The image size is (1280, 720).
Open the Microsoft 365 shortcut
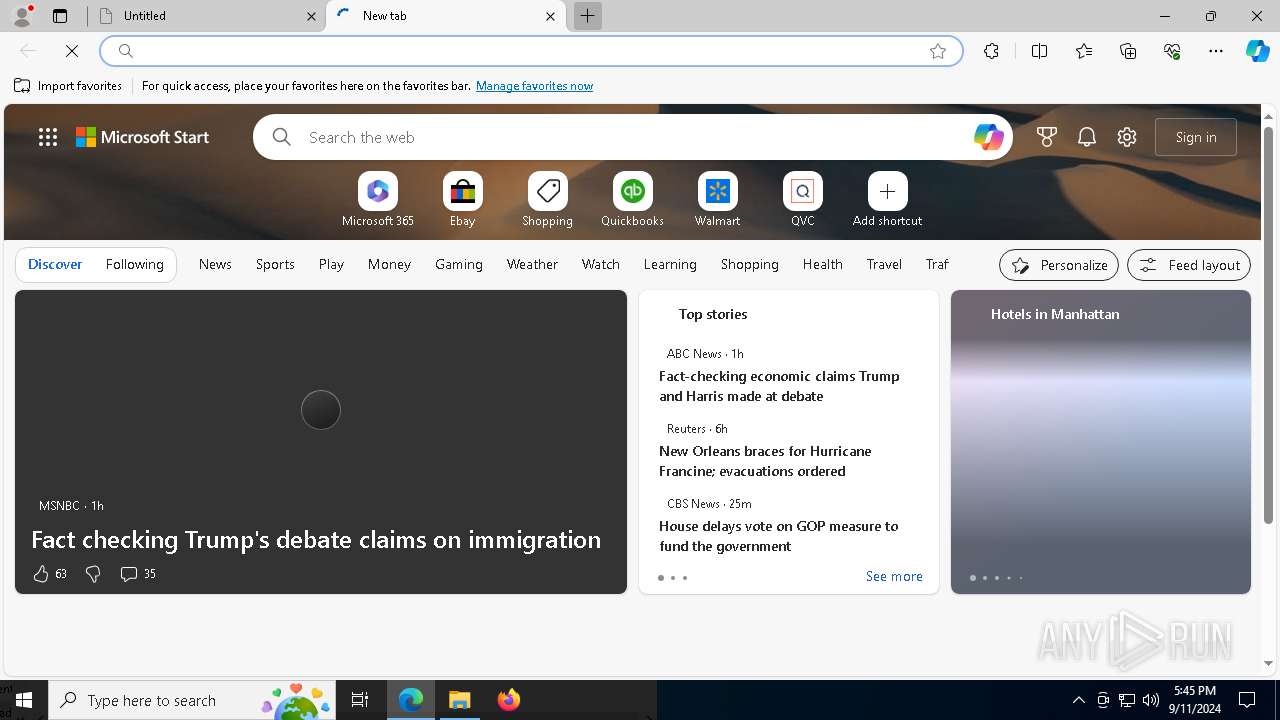pyautogui.click(x=378, y=200)
